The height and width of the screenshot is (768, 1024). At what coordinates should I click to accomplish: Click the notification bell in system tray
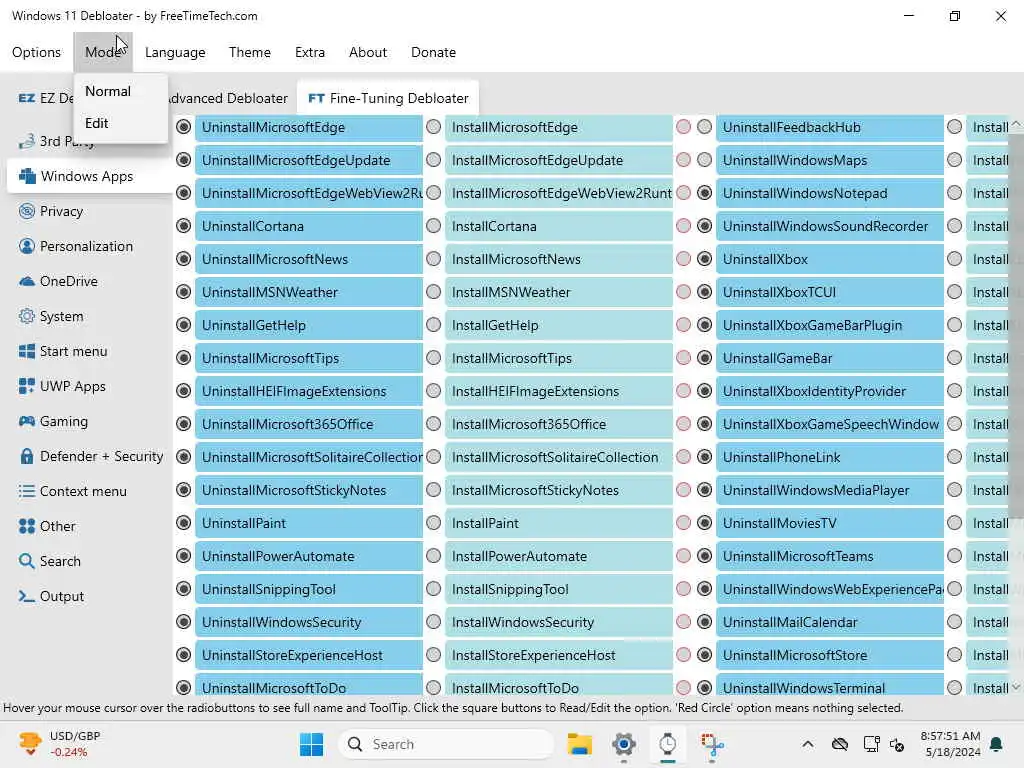click(997, 744)
